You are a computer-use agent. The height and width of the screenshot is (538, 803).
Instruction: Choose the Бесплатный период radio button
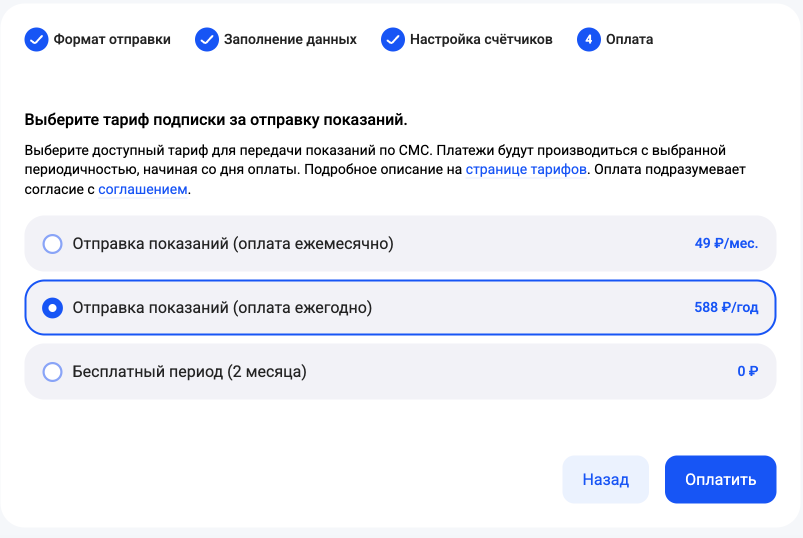pos(53,372)
